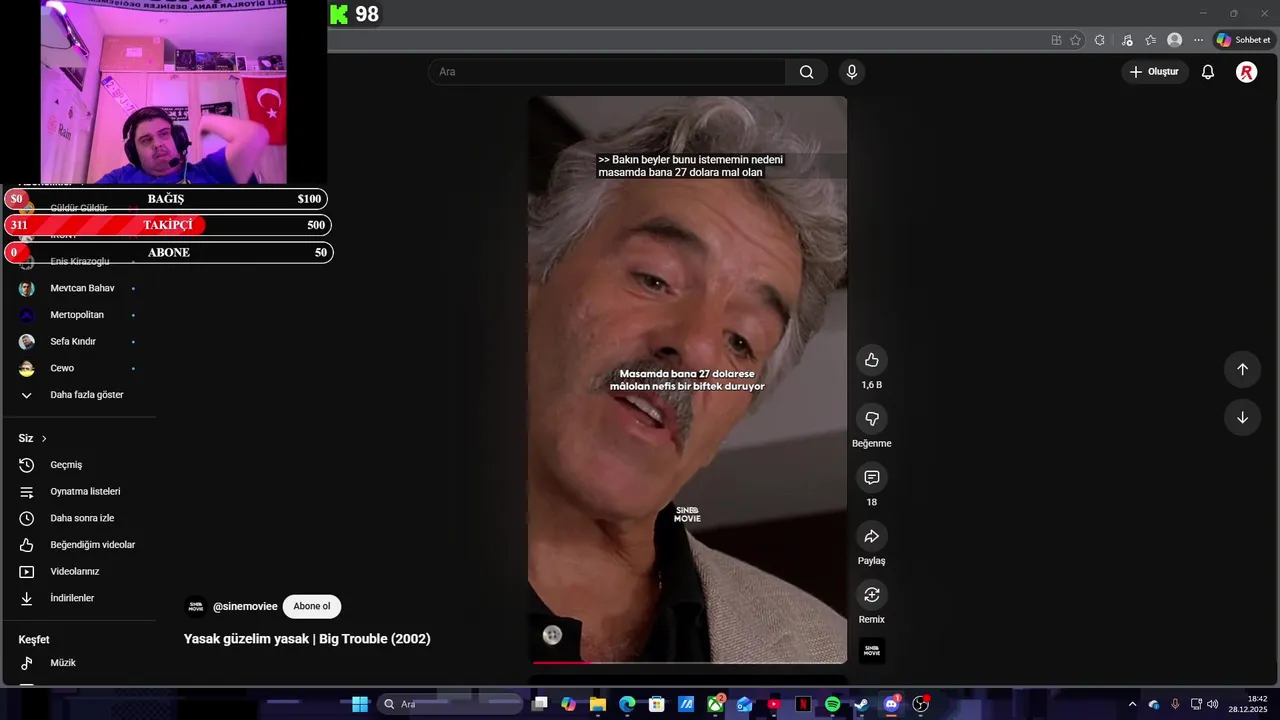
Task: Show hidden tray icons chevron
Action: (1132, 704)
